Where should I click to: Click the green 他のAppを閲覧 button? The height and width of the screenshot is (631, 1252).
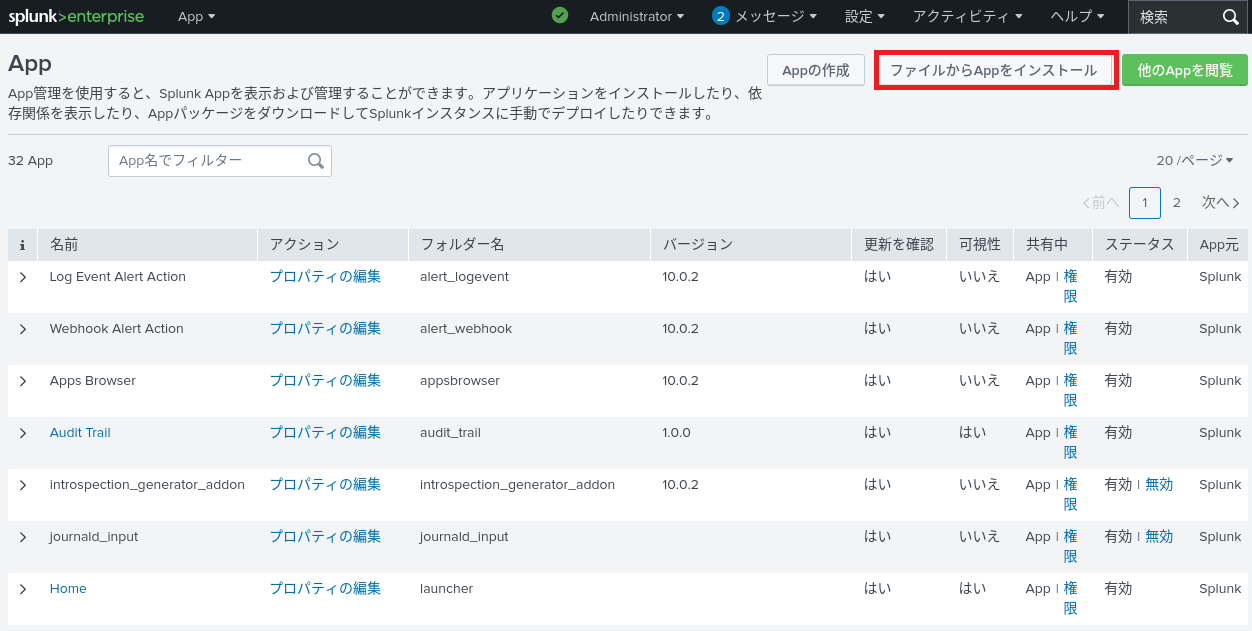[x=1184, y=70]
